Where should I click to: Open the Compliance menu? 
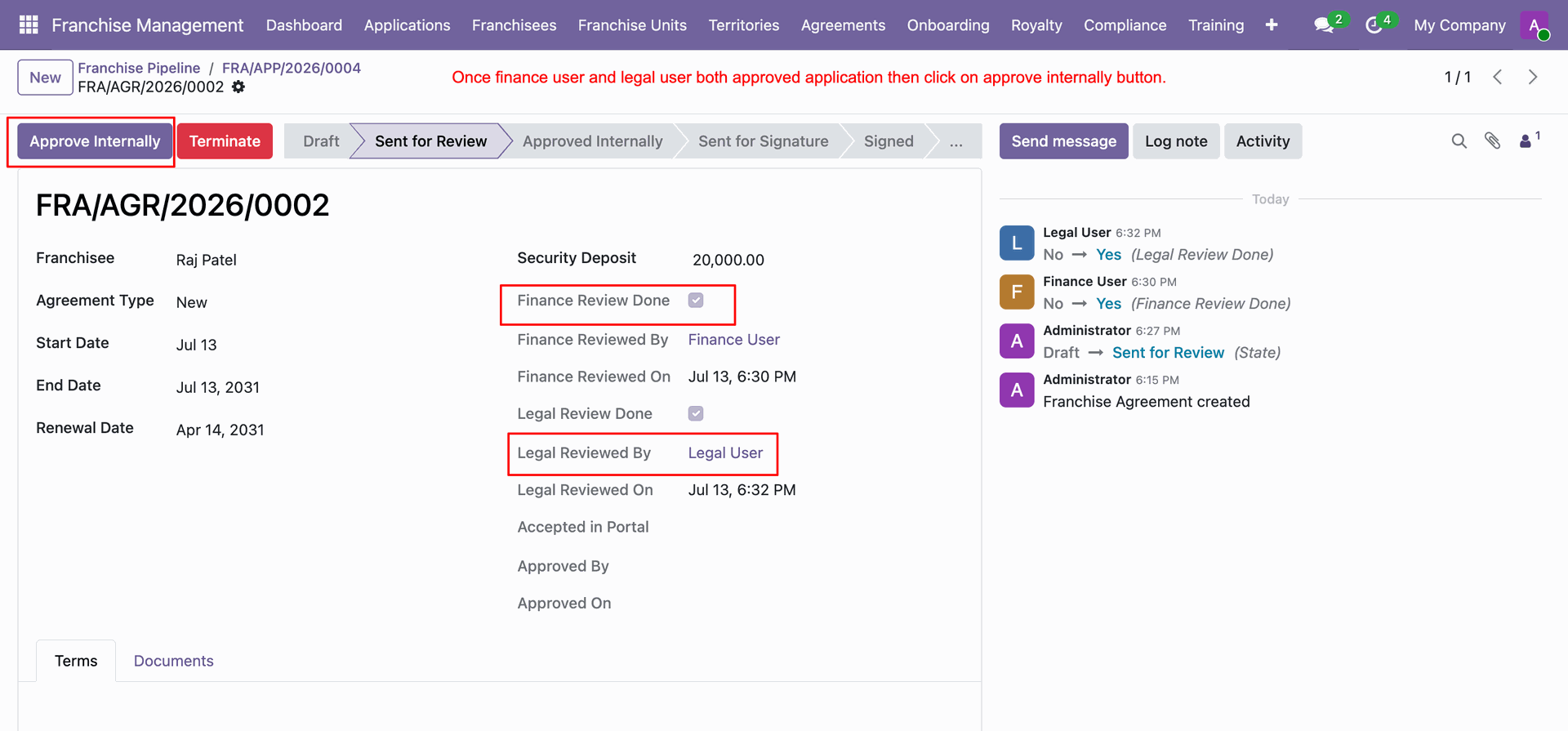pyautogui.click(x=1125, y=25)
